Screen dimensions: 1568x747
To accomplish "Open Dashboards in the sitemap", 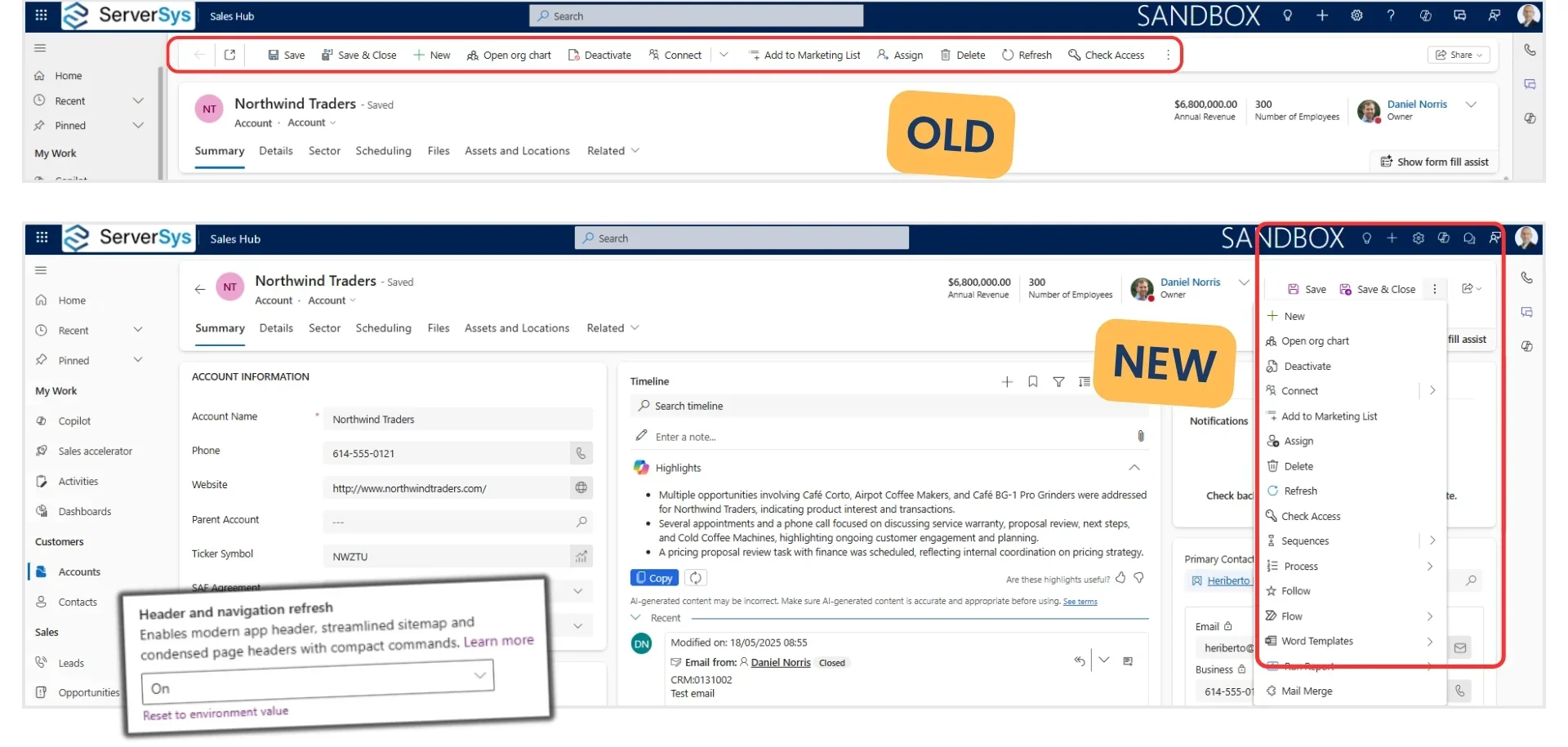I will (x=84, y=512).
